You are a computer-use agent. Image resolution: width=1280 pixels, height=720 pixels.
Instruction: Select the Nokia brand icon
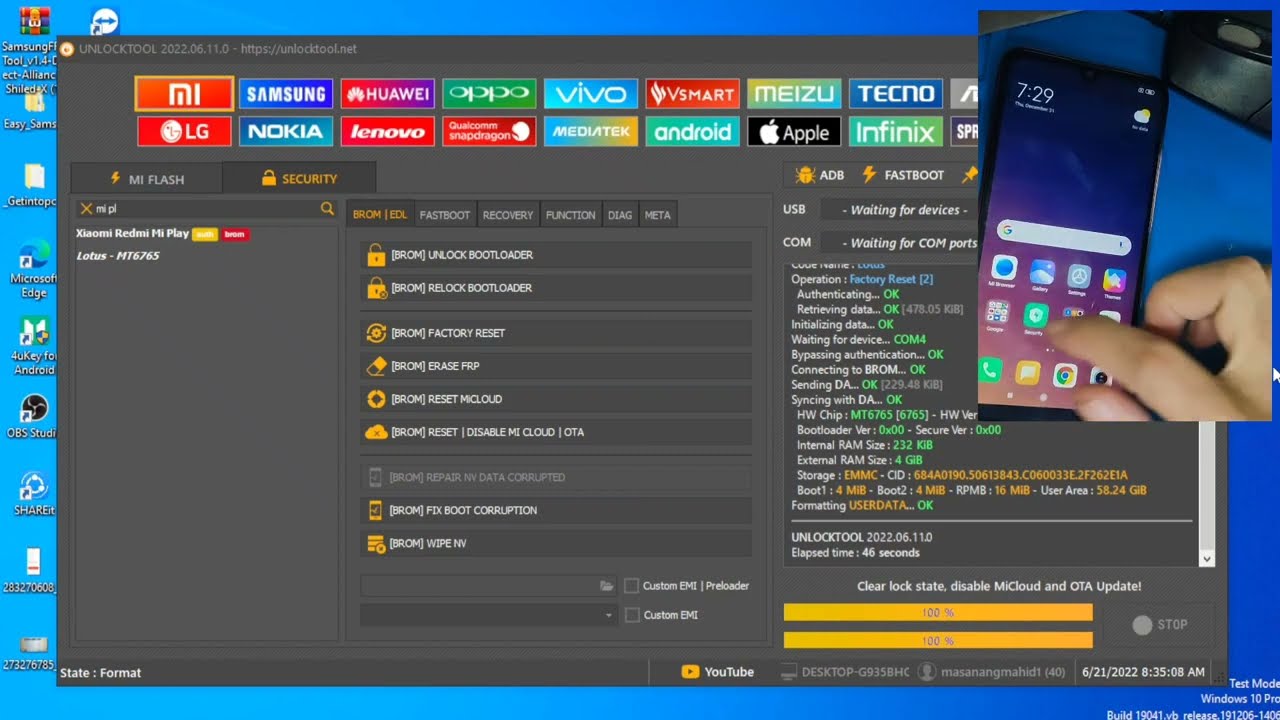point(286,132)
